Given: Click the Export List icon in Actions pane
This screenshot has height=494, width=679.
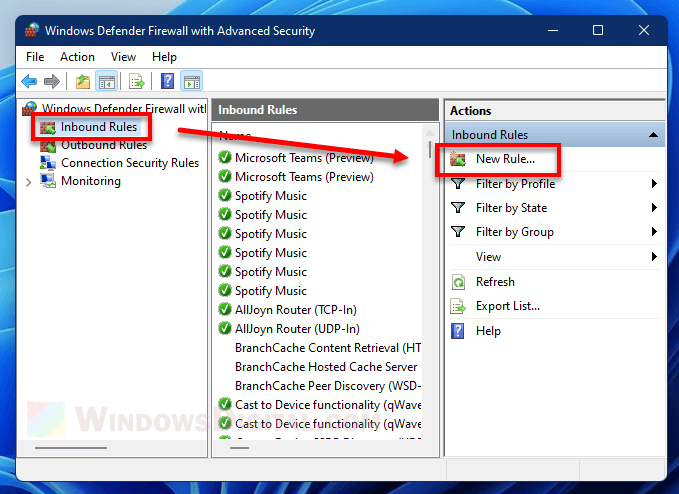Looking at the screenshot, I should [458, 306].
